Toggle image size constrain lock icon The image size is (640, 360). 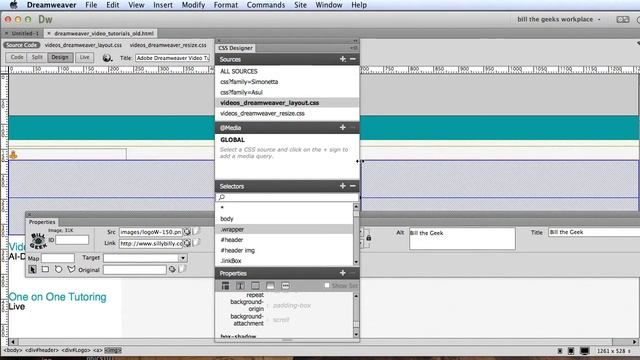pyautogui.click(x=369, y=238)
